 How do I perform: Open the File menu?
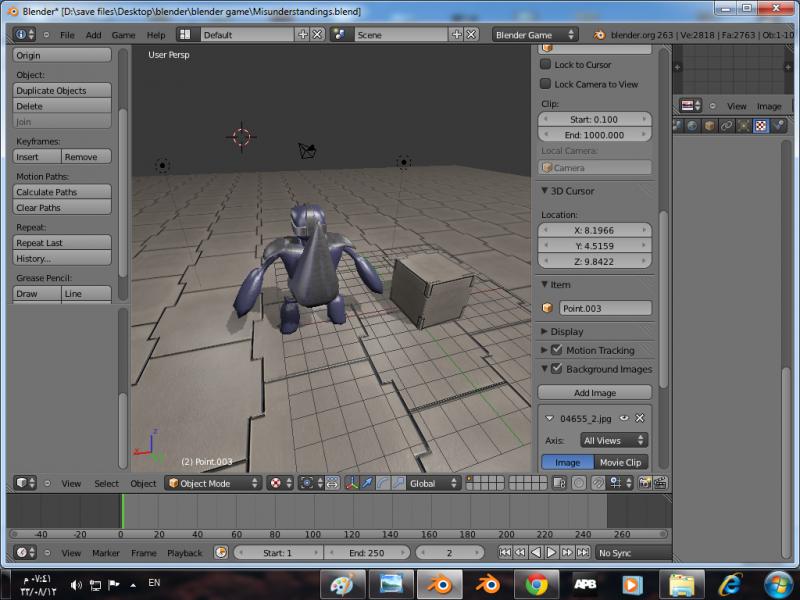67,35
